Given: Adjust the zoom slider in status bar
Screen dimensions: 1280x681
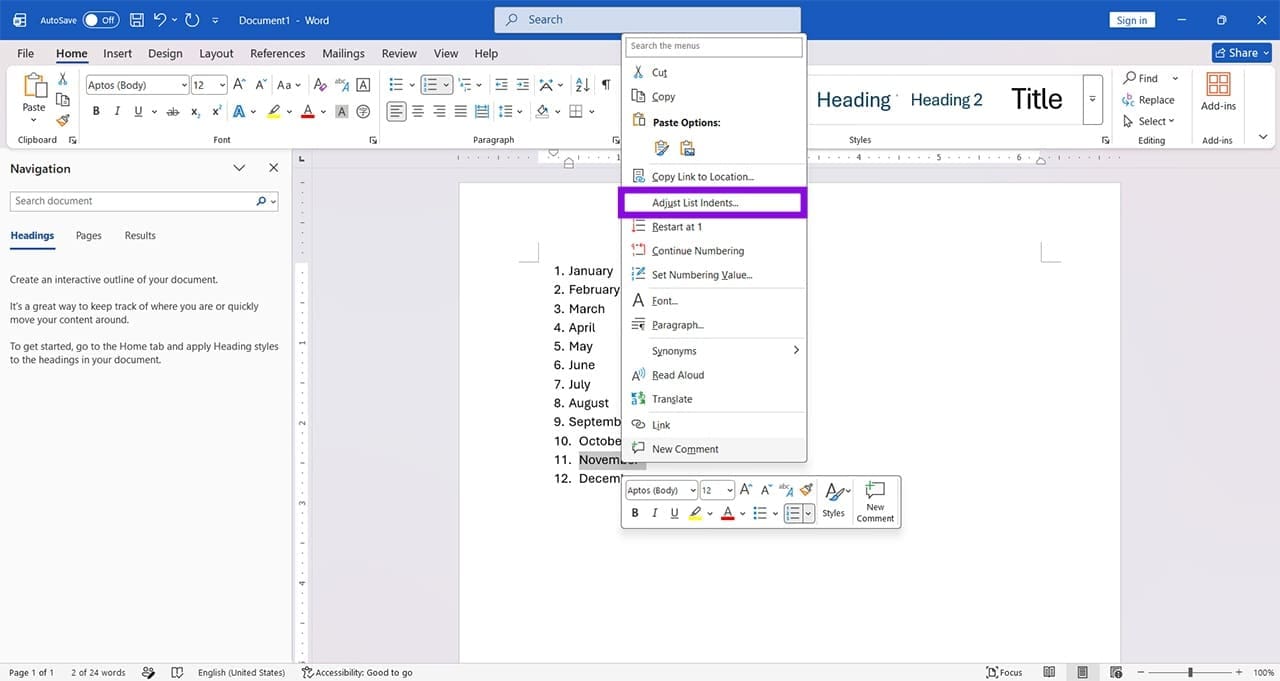Looking at the screenshot, I should [1190, 673].
